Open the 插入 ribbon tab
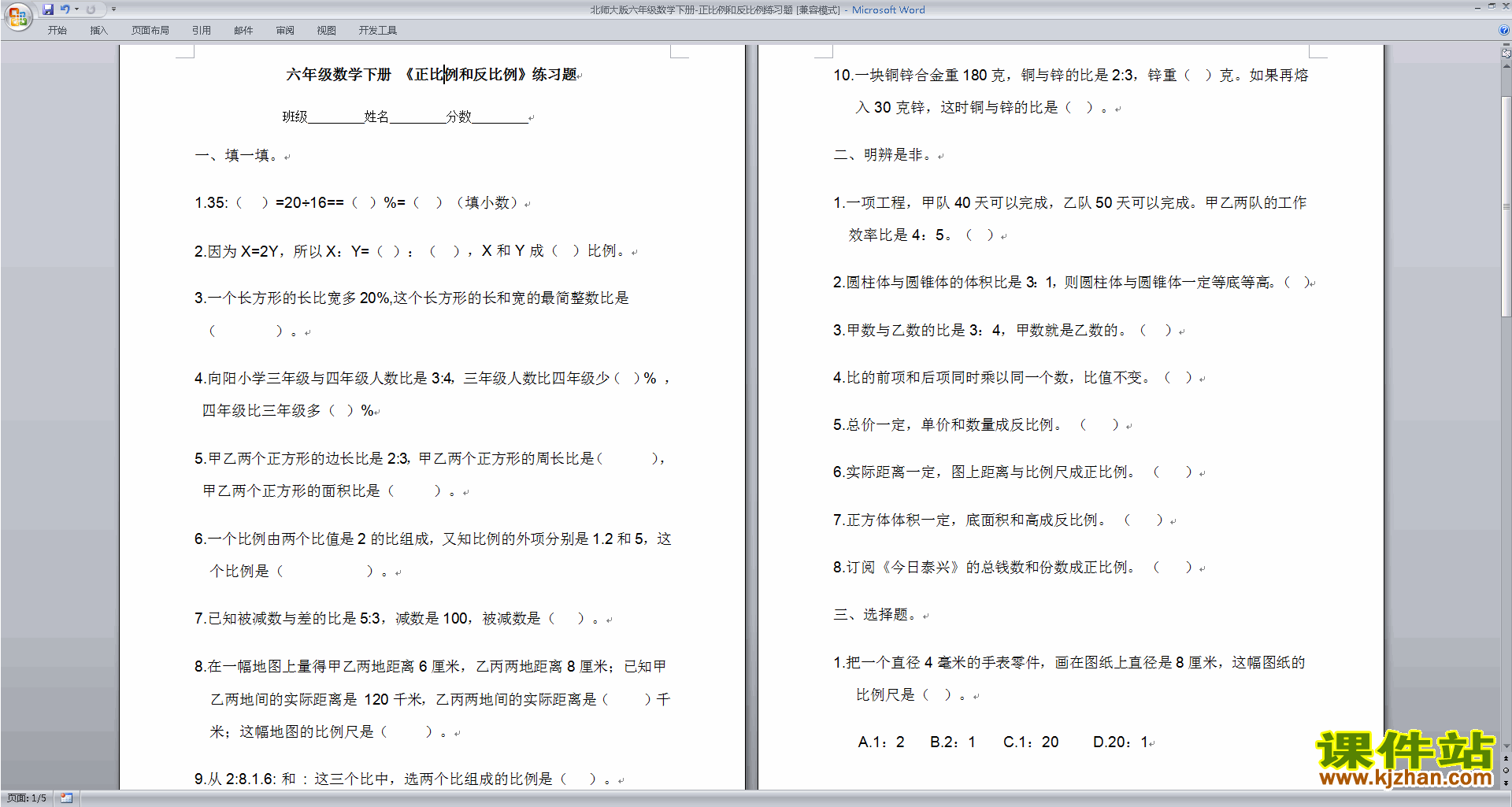Image resolution: width=1512 pixels, height=807 pixels. (x=98, y=30)
